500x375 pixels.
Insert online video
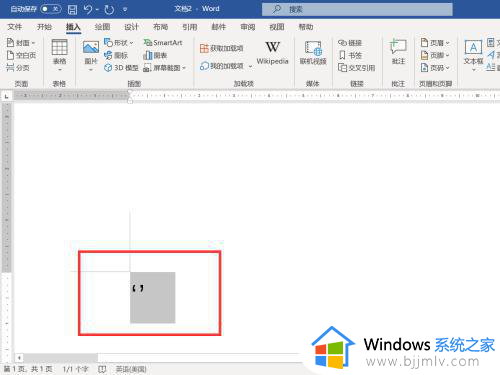[x=313, y=53]
